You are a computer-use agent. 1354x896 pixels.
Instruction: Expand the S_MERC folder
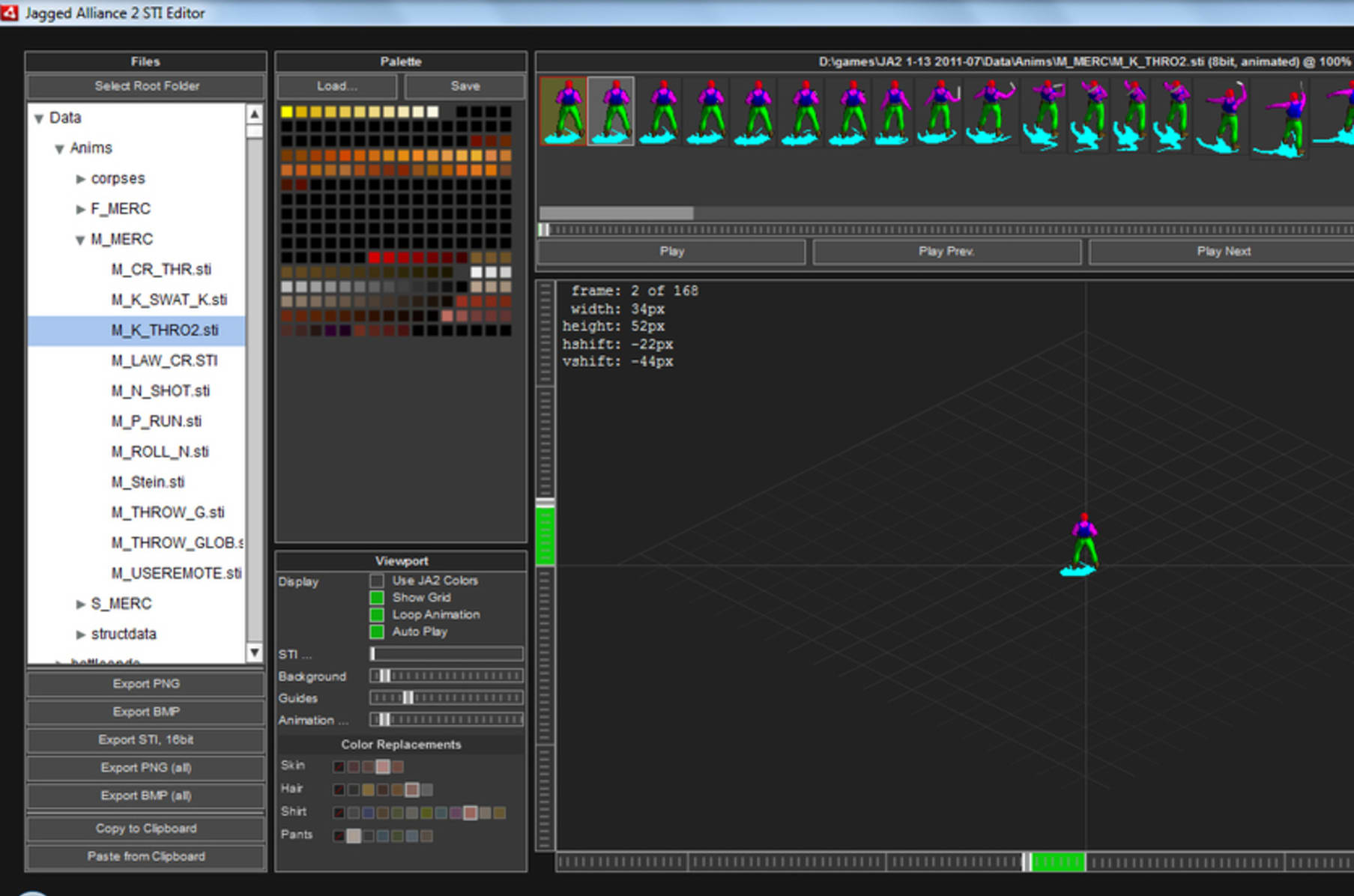tap(80, 605)
